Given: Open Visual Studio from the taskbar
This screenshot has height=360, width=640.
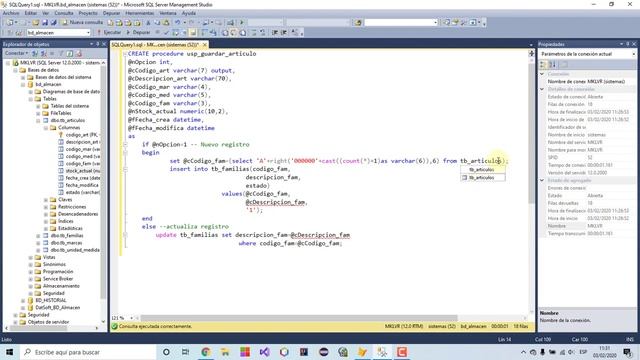Looking at the screenshot, I should (264, 352).
